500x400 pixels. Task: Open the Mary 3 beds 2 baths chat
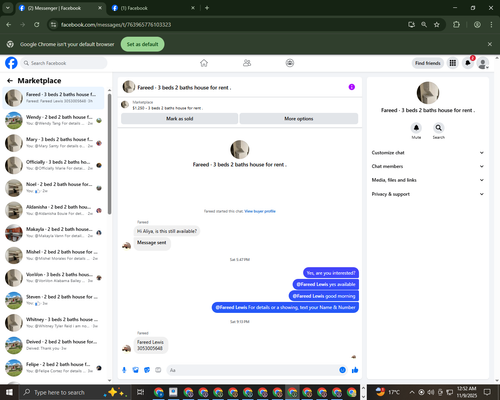(x=53, y=143)
